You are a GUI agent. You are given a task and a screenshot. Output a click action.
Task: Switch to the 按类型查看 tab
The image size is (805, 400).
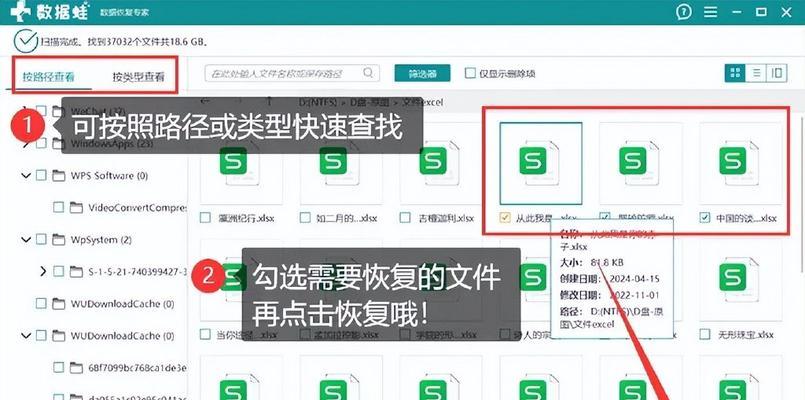pos(139,77)
